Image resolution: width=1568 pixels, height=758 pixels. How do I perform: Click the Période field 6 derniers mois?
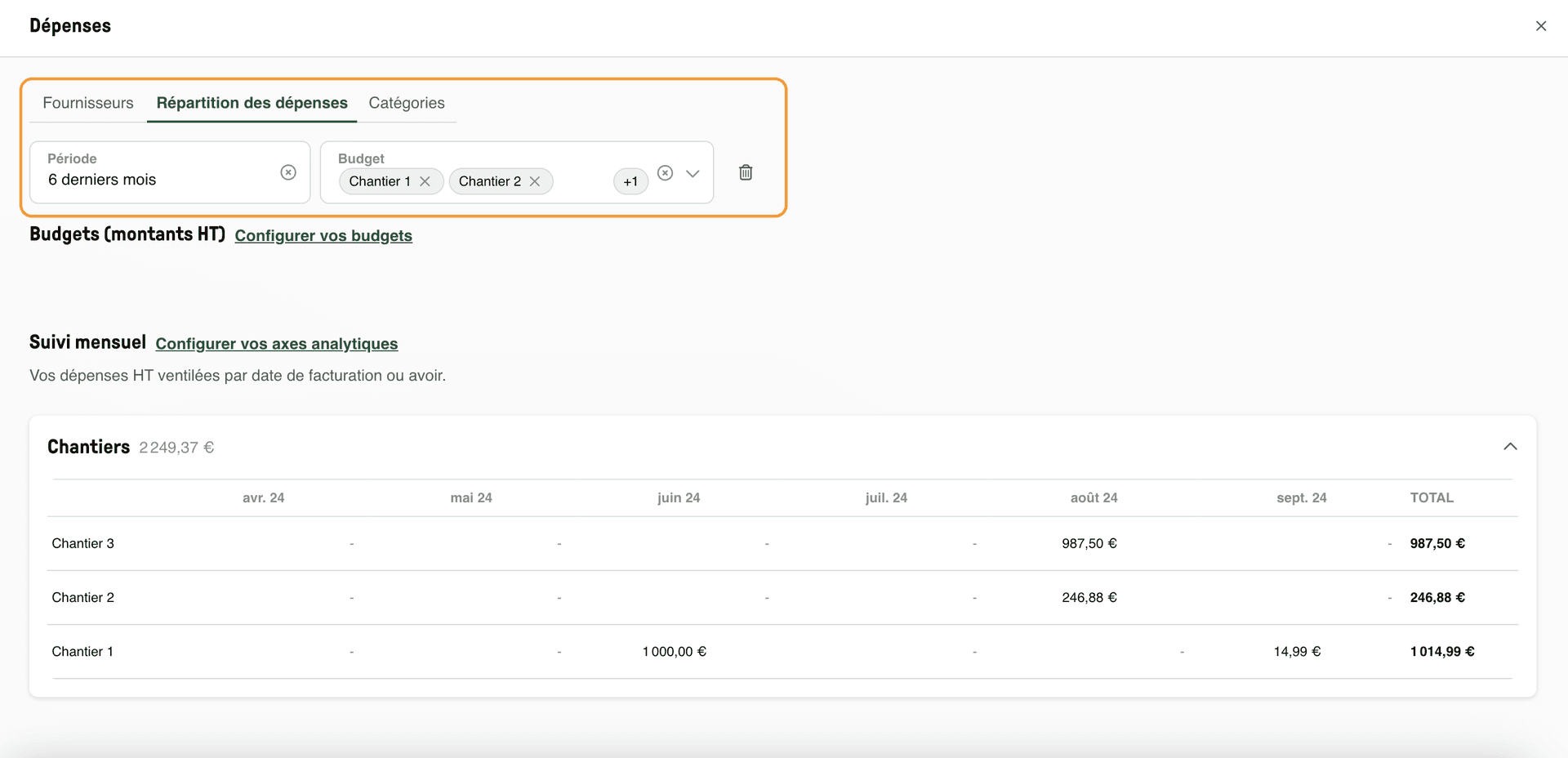(170, 172)
